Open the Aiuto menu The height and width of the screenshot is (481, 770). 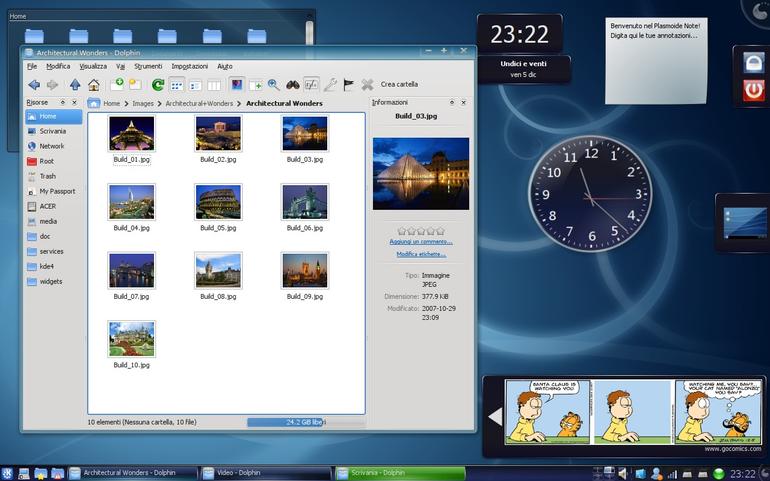(225, 66)
